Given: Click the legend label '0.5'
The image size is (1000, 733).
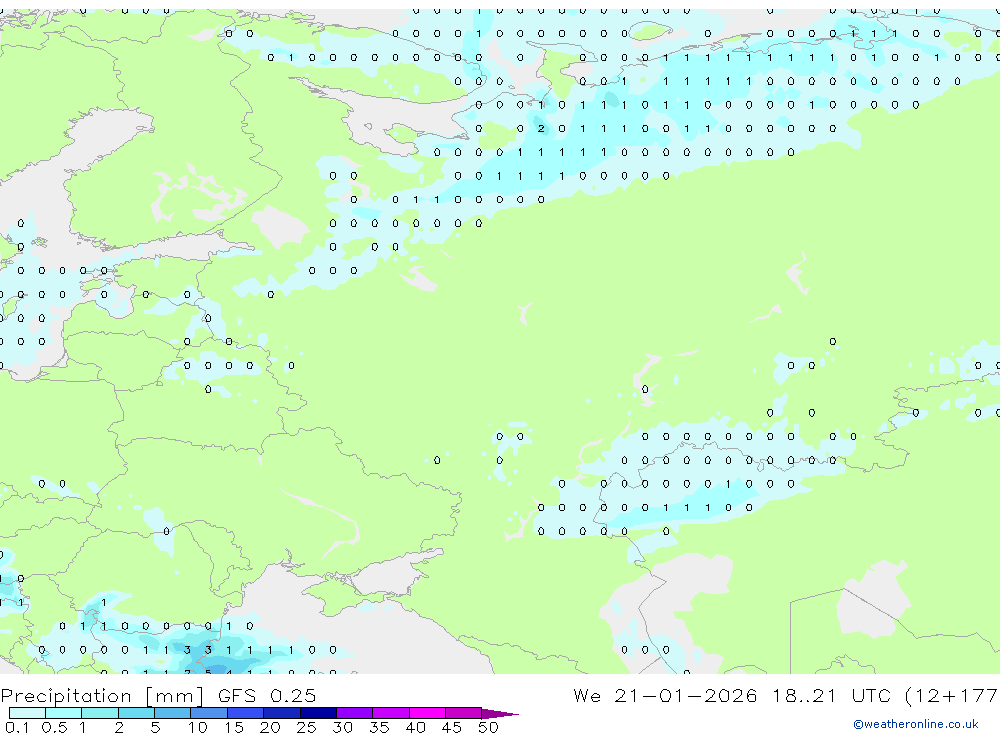Looking at the screenshot, I should click(54, 727).
